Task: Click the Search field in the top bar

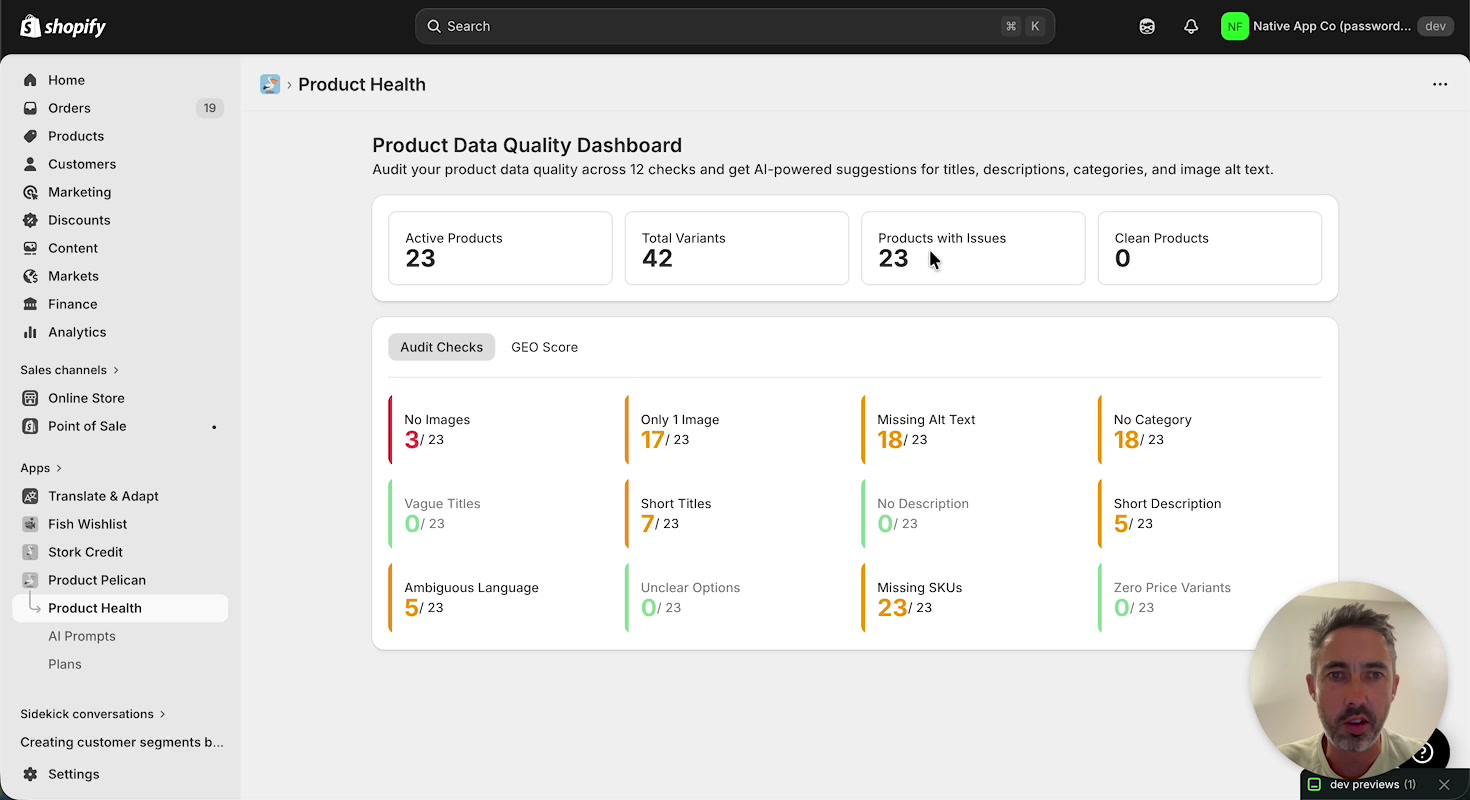Action: click(734, 26)
